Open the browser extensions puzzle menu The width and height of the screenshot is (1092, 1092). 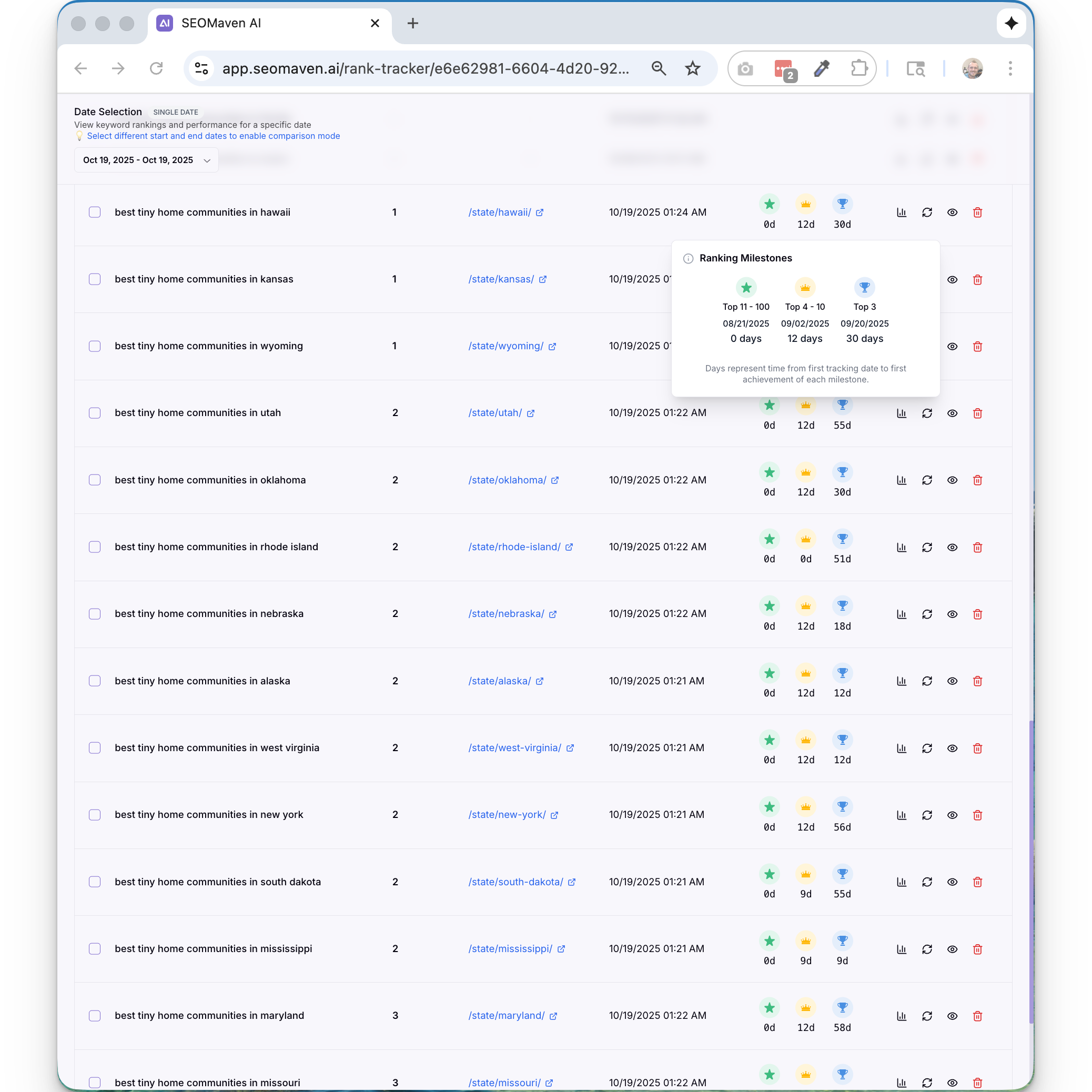click(x=858, y=68)
